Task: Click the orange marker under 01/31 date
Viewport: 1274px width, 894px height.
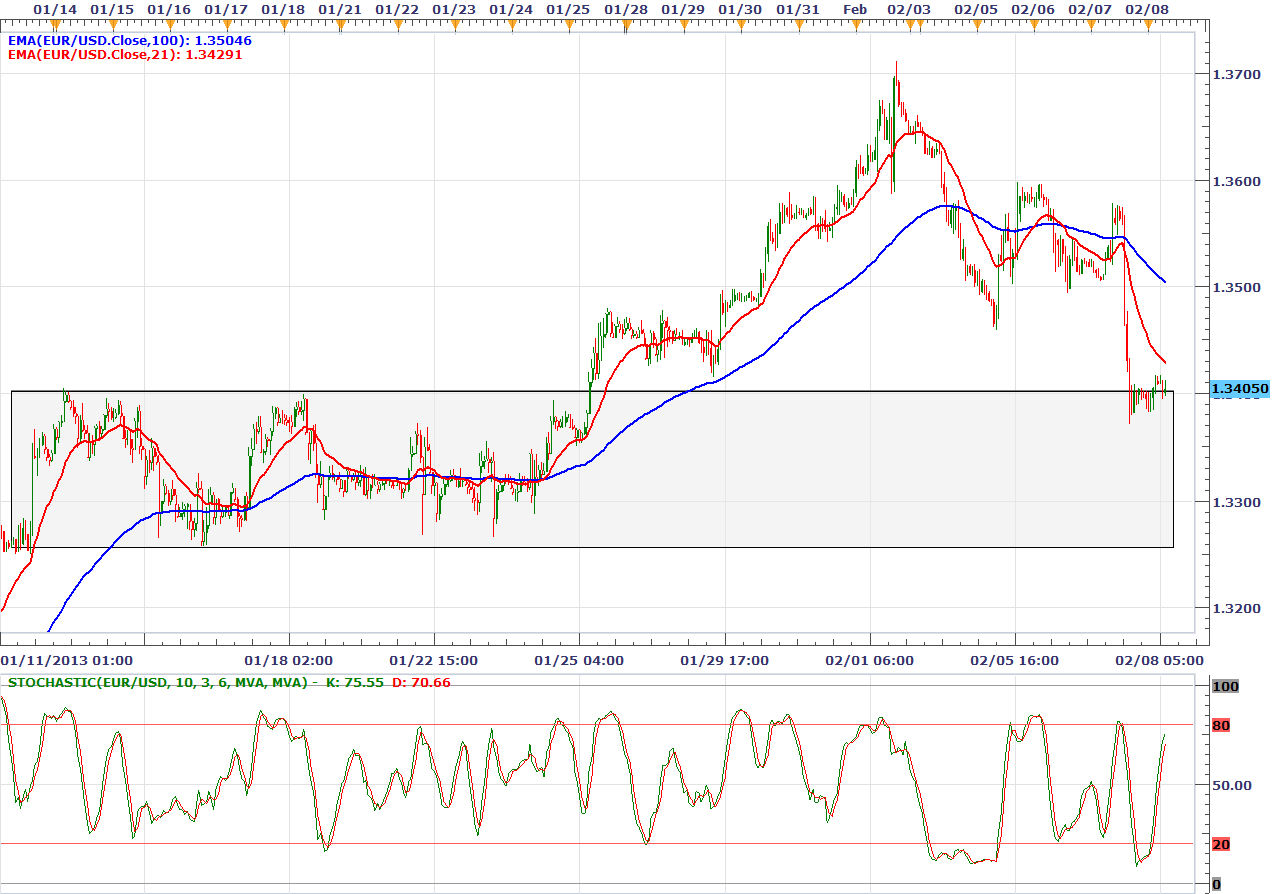Action: (x=798, y=25)
